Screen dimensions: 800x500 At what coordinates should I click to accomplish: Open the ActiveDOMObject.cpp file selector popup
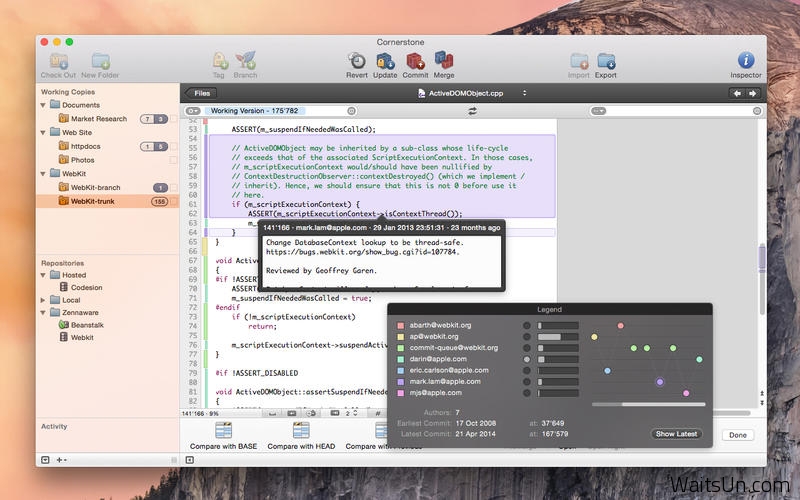coord(472,93)
